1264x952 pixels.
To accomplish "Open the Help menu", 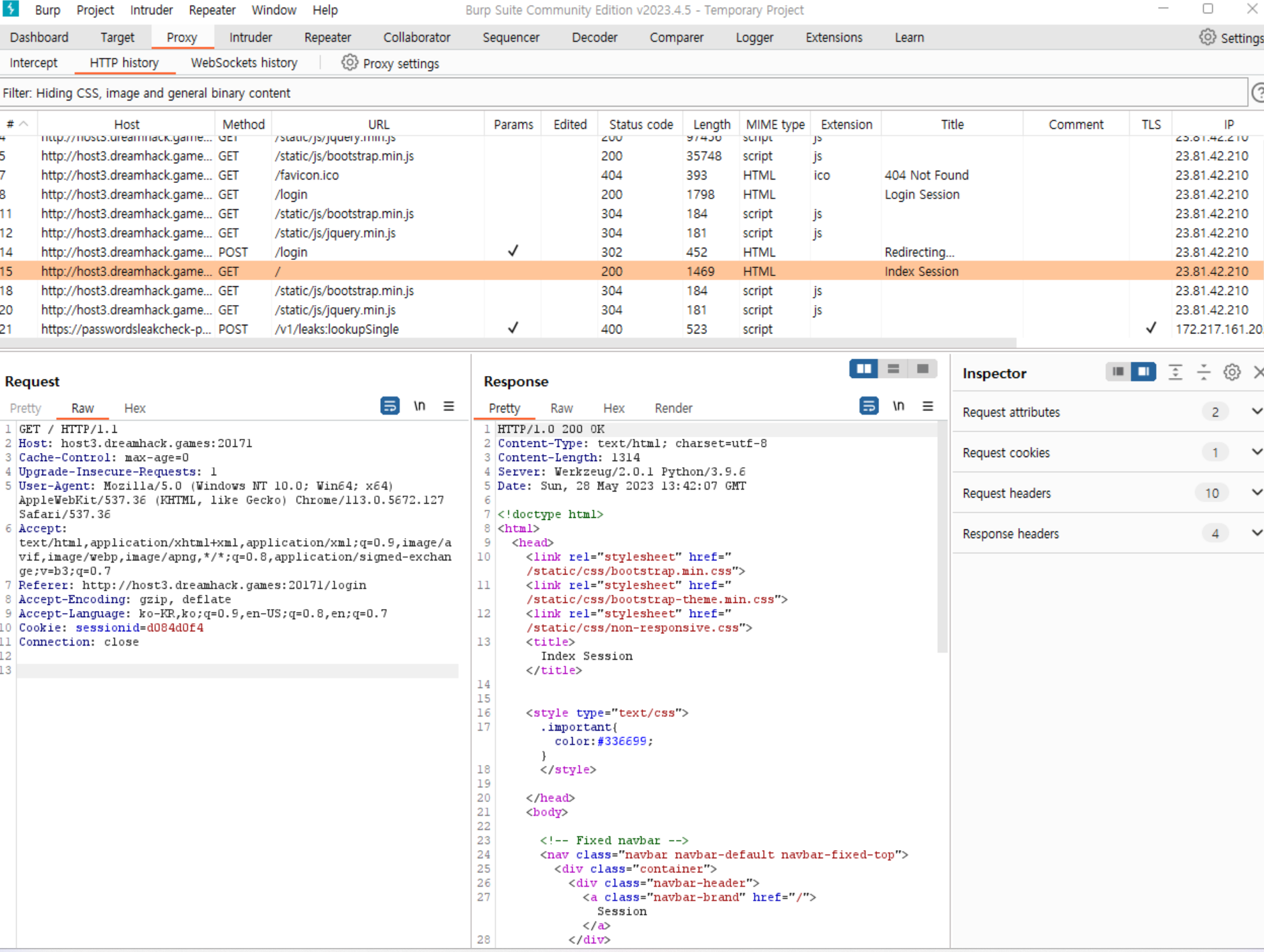I will pos(325,10).
